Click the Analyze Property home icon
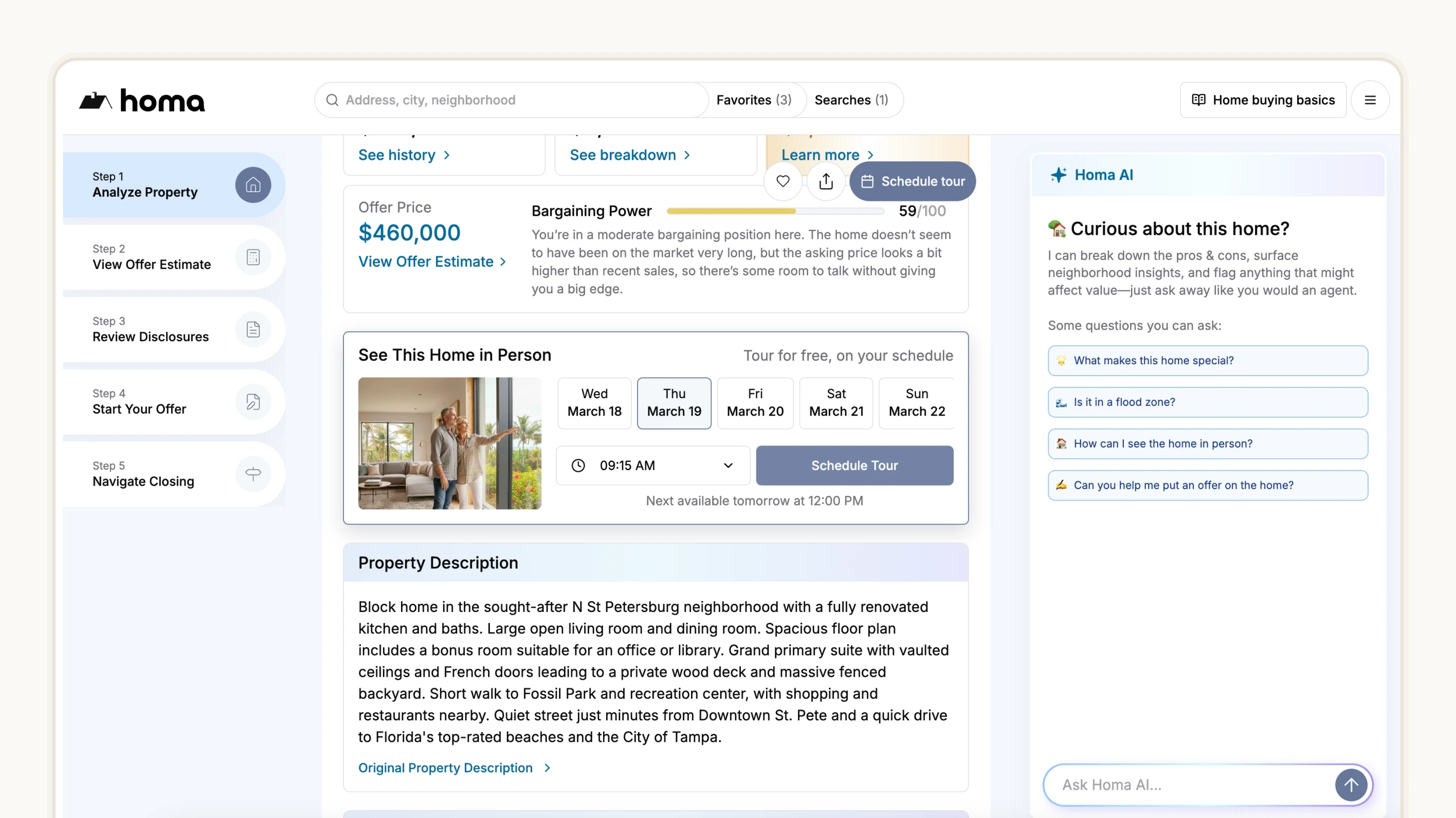 [252, 185]
